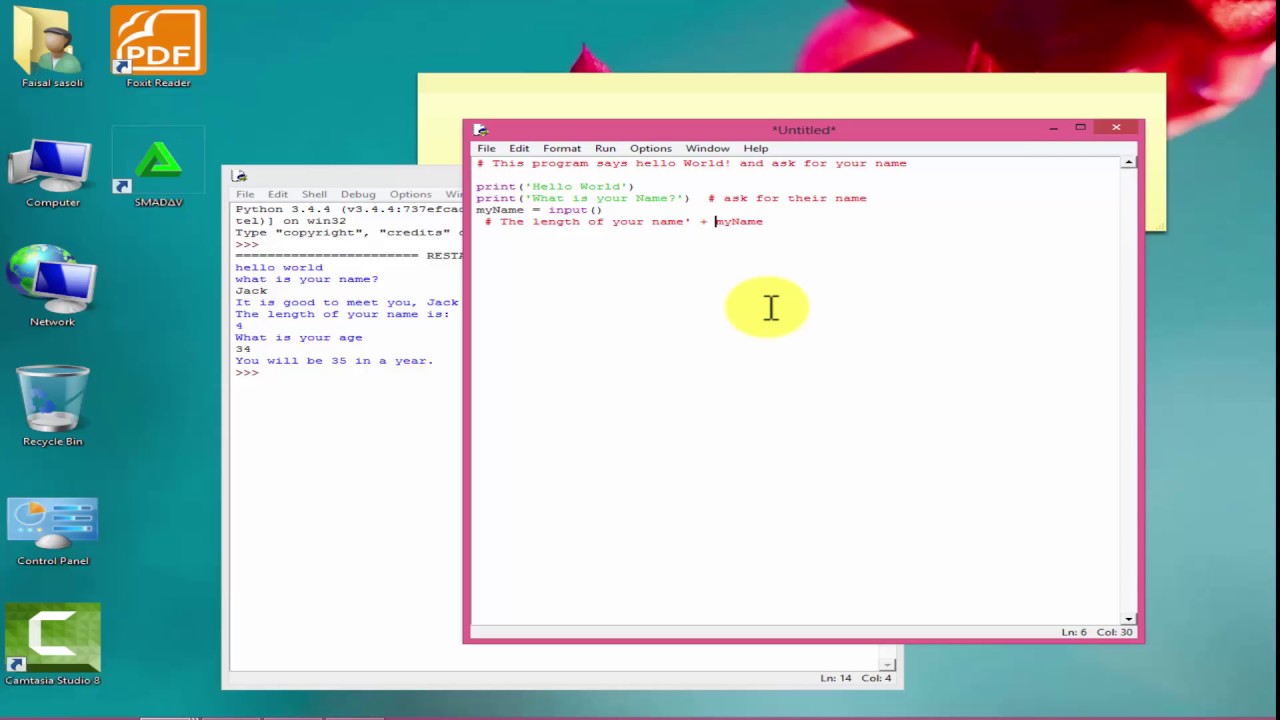Open the Shell menu in Python Shell

click(314, 194)
